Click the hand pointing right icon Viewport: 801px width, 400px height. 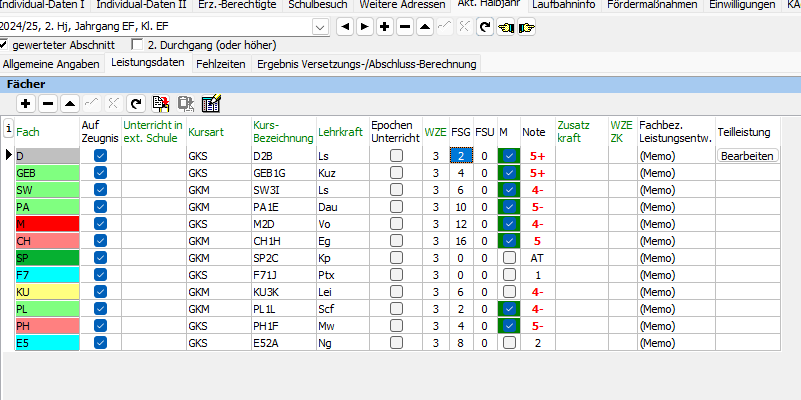526,27
